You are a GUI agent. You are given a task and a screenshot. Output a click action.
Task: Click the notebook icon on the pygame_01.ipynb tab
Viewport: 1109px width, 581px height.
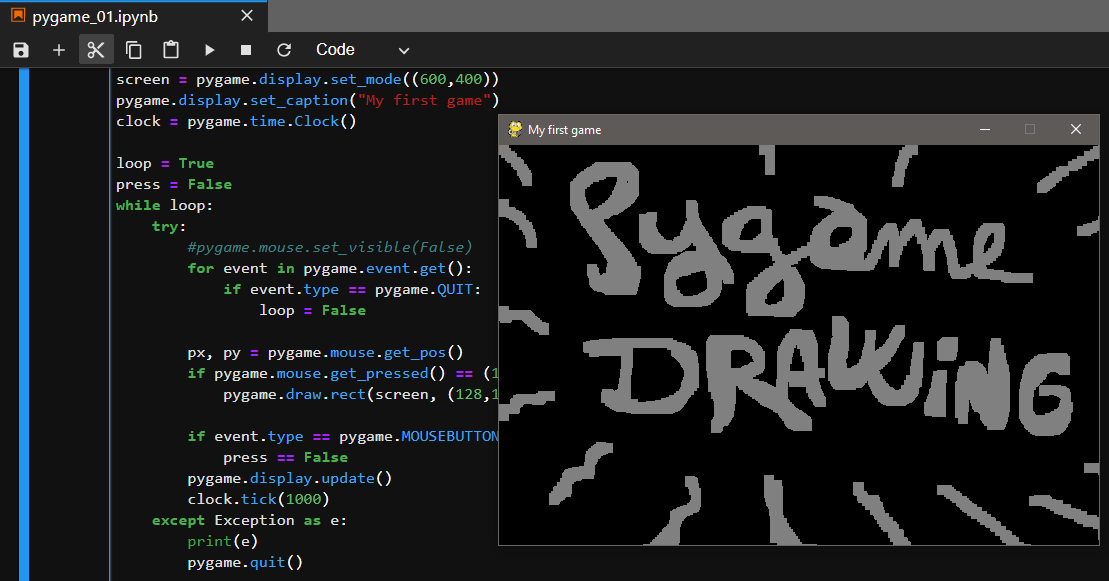[x=16, y=16]
